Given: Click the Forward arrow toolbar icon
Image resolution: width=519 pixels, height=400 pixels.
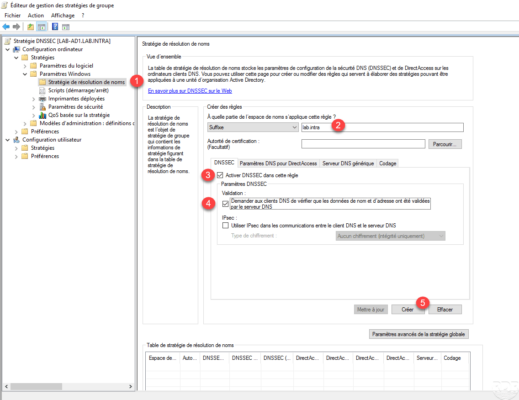Looking at the screenshot, I should click(x=16, y=27).
